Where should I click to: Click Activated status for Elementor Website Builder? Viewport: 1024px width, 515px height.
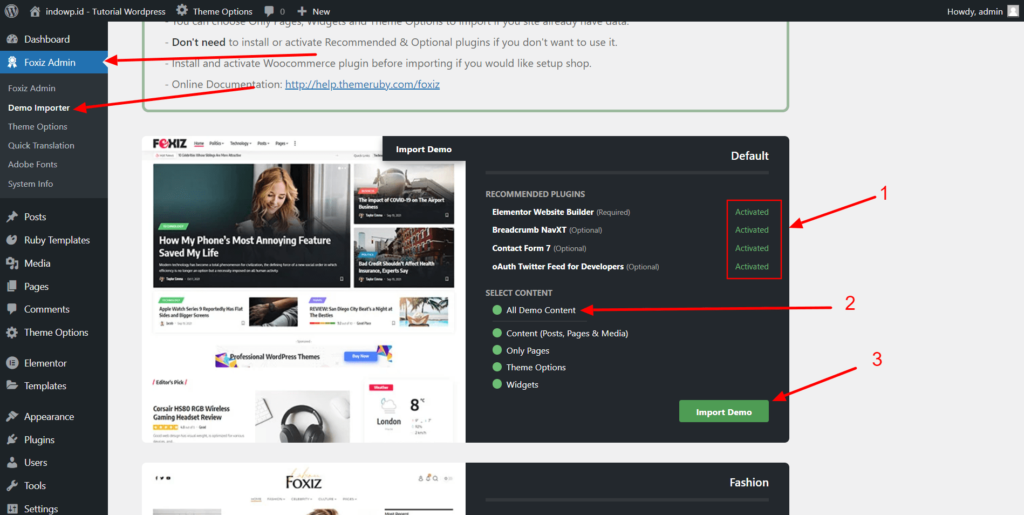pyautogui.click(x=752, y=212)
